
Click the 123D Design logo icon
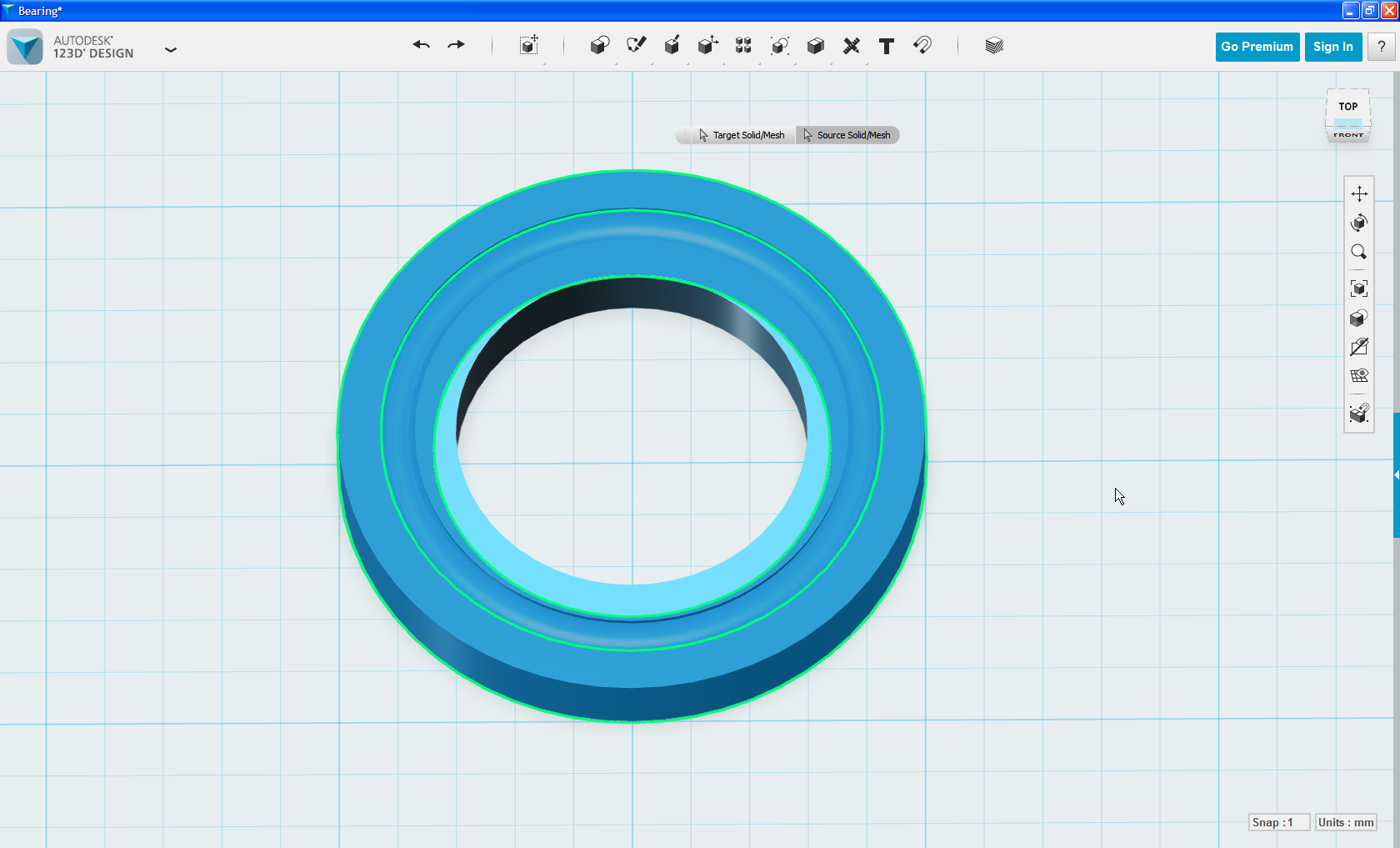pyautogui.click(x=25, y=47)
